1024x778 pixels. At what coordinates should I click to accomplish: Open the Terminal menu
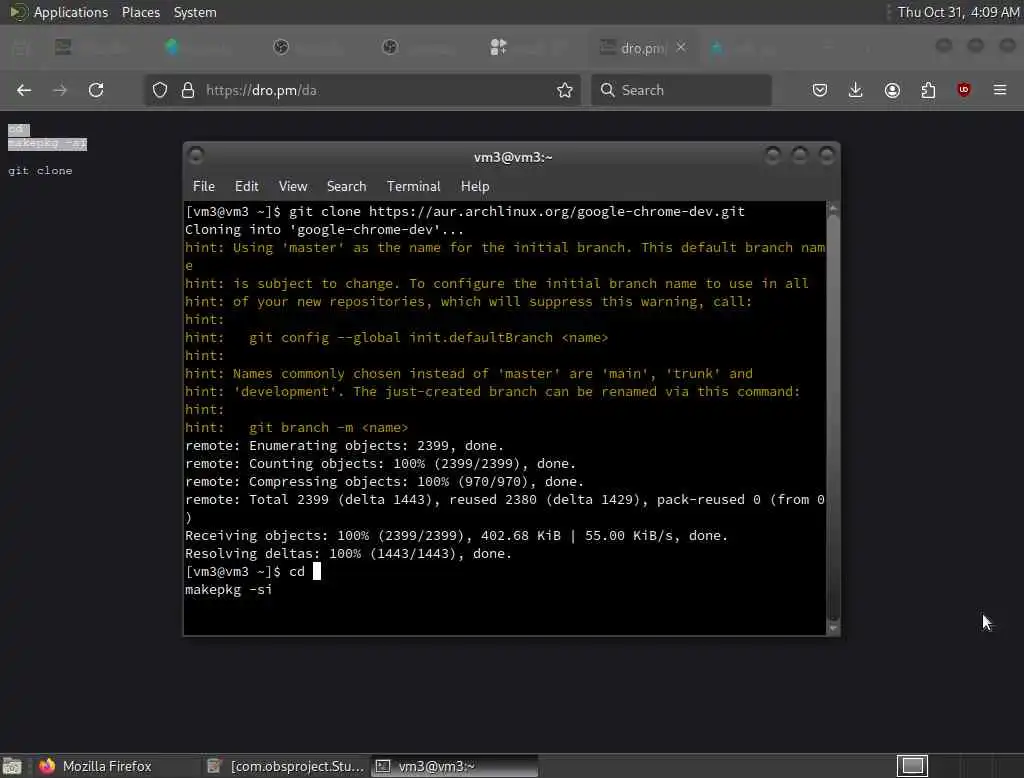point(413,186)
